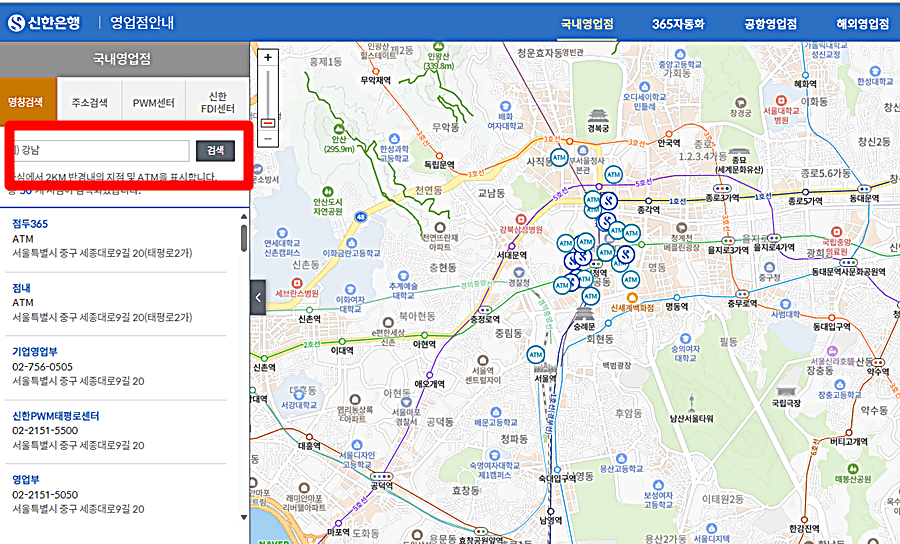The height and width of the screenshot is (544, 900).
Task: Click the ATM marker beside 사직동
Action: pyautogui.click(x=560, y=157)
